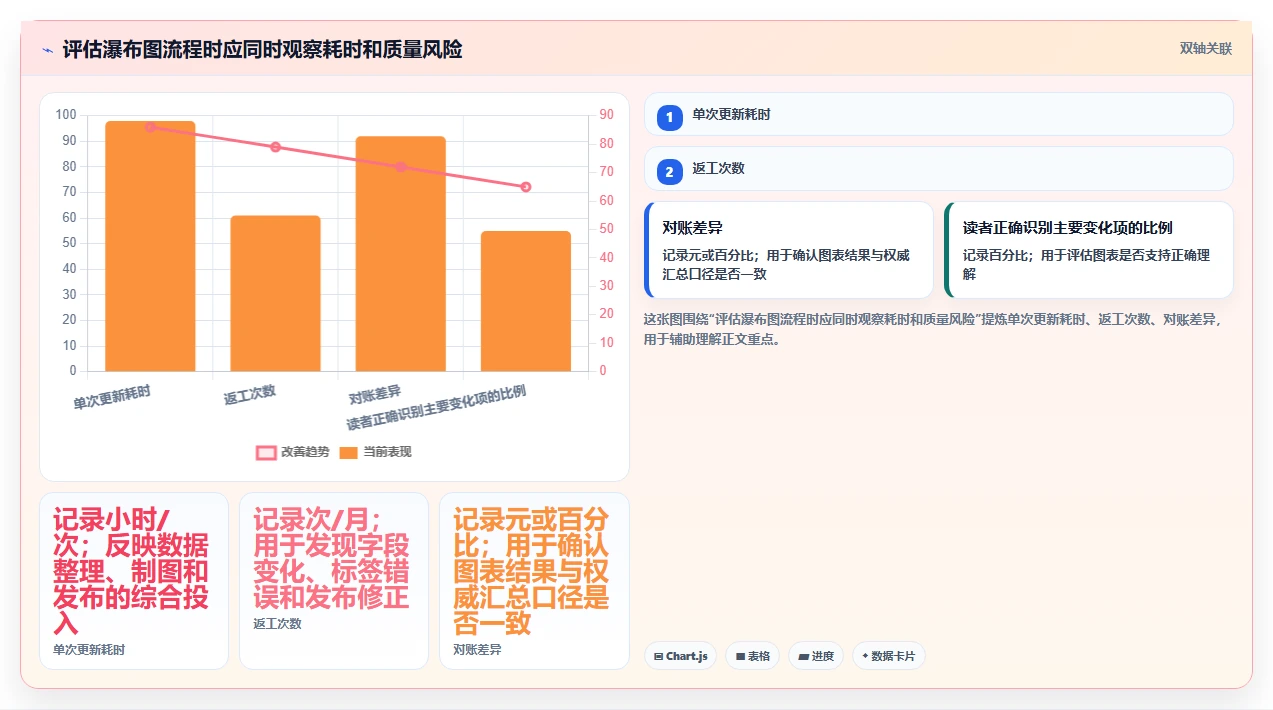Click the 数据卡片 tag
Screen dimensions: 1273x710
(x=888, y=656)
